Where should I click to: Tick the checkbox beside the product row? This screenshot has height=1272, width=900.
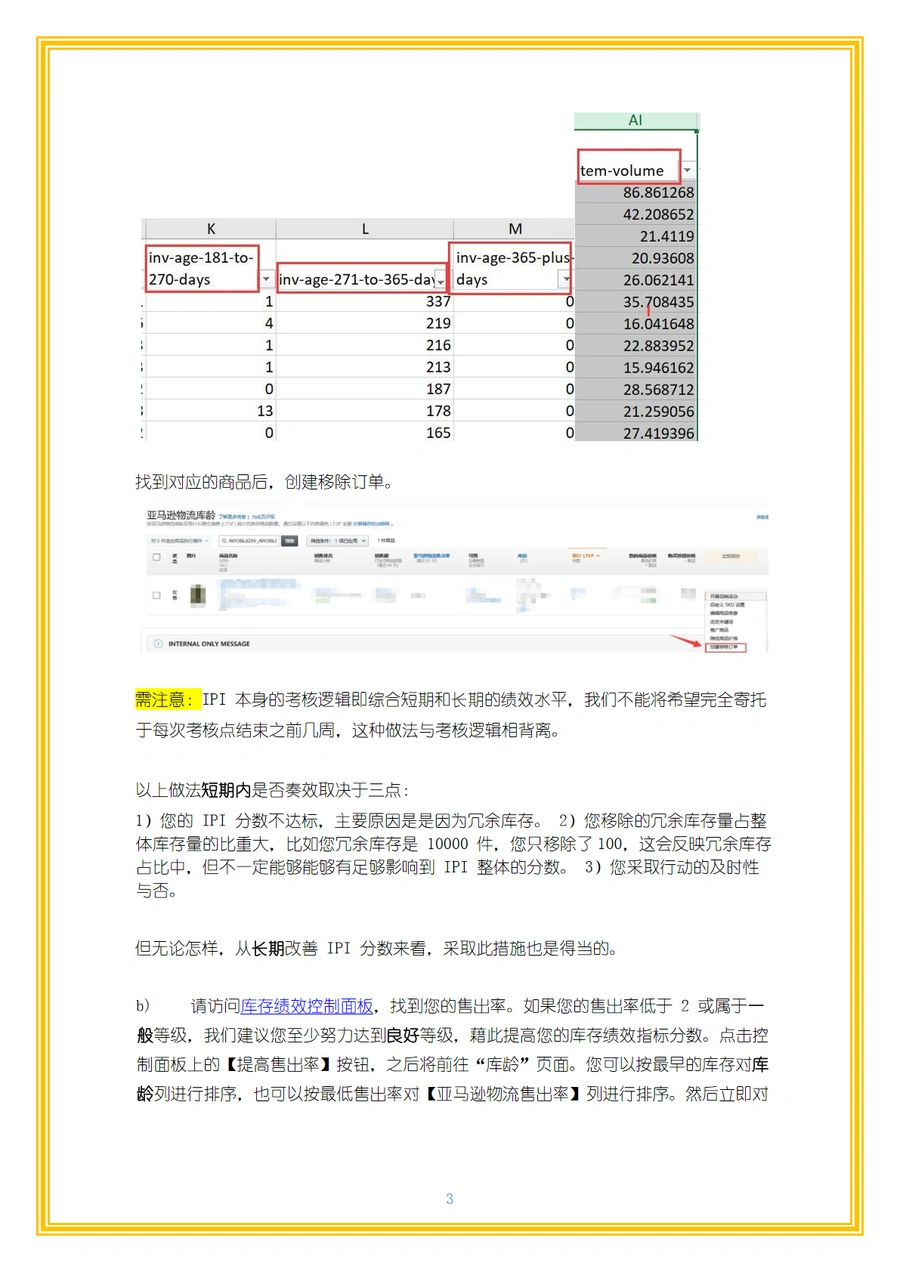coord(156,595)
